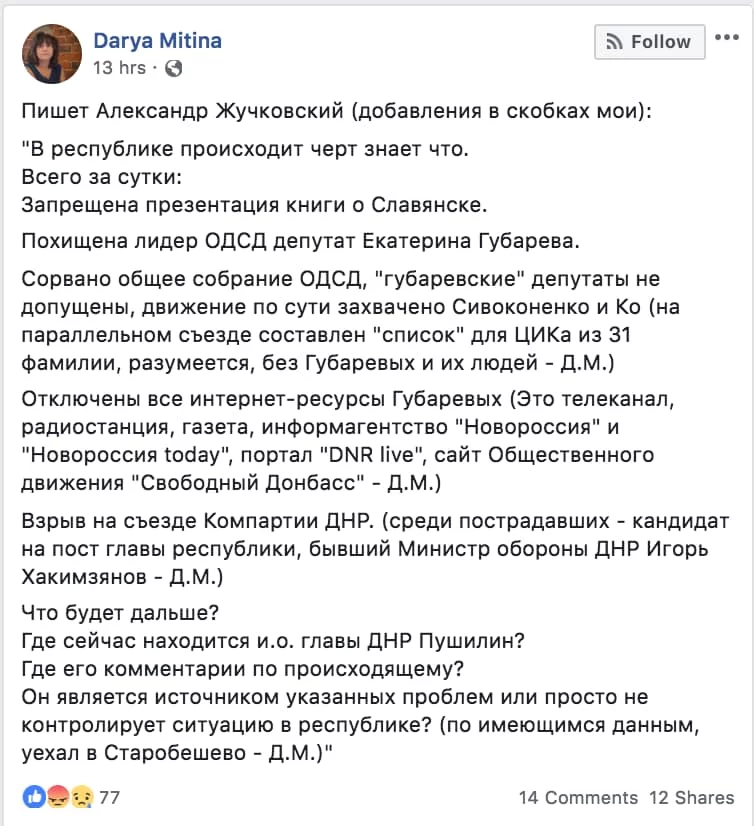Open the list of 77 reactions
The width and height of the screenshot is (754, 826).
click(x=110, y=798)
